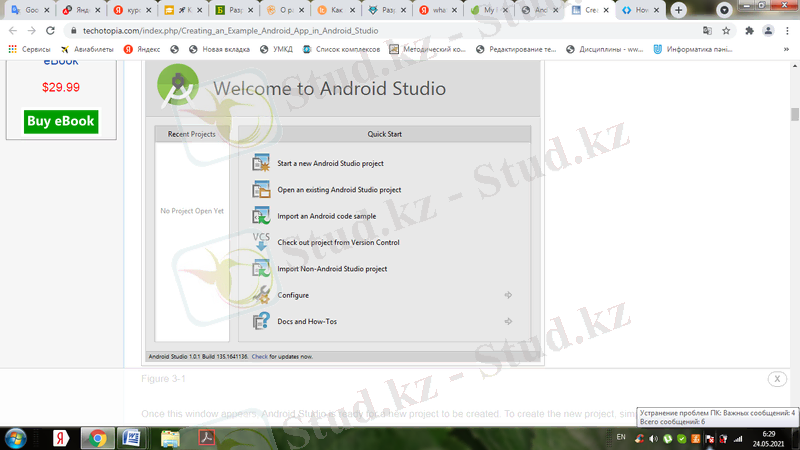The height and width of the screenshot is (450, 800).
Task: Click the Import an Android code sample icon
Action: (x=261, y=215)
